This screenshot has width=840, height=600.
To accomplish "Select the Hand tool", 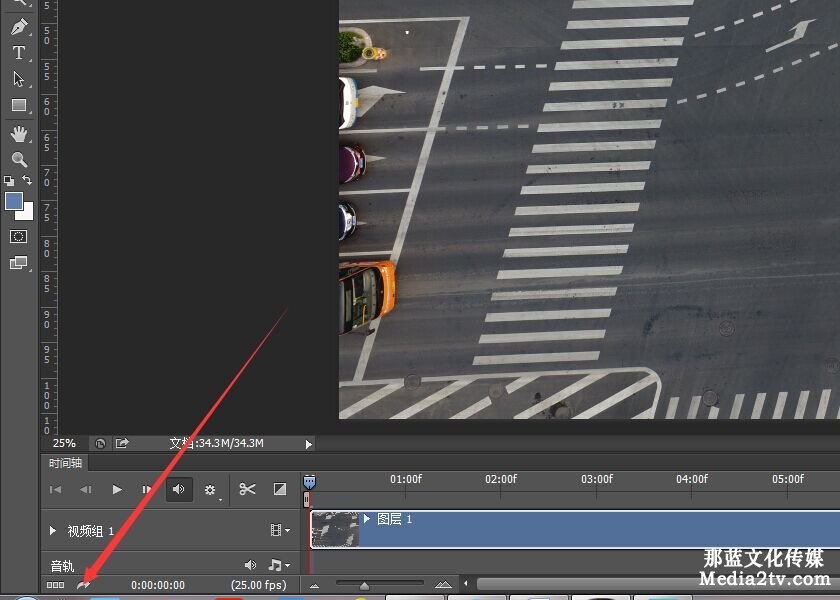I will (19, 133).
